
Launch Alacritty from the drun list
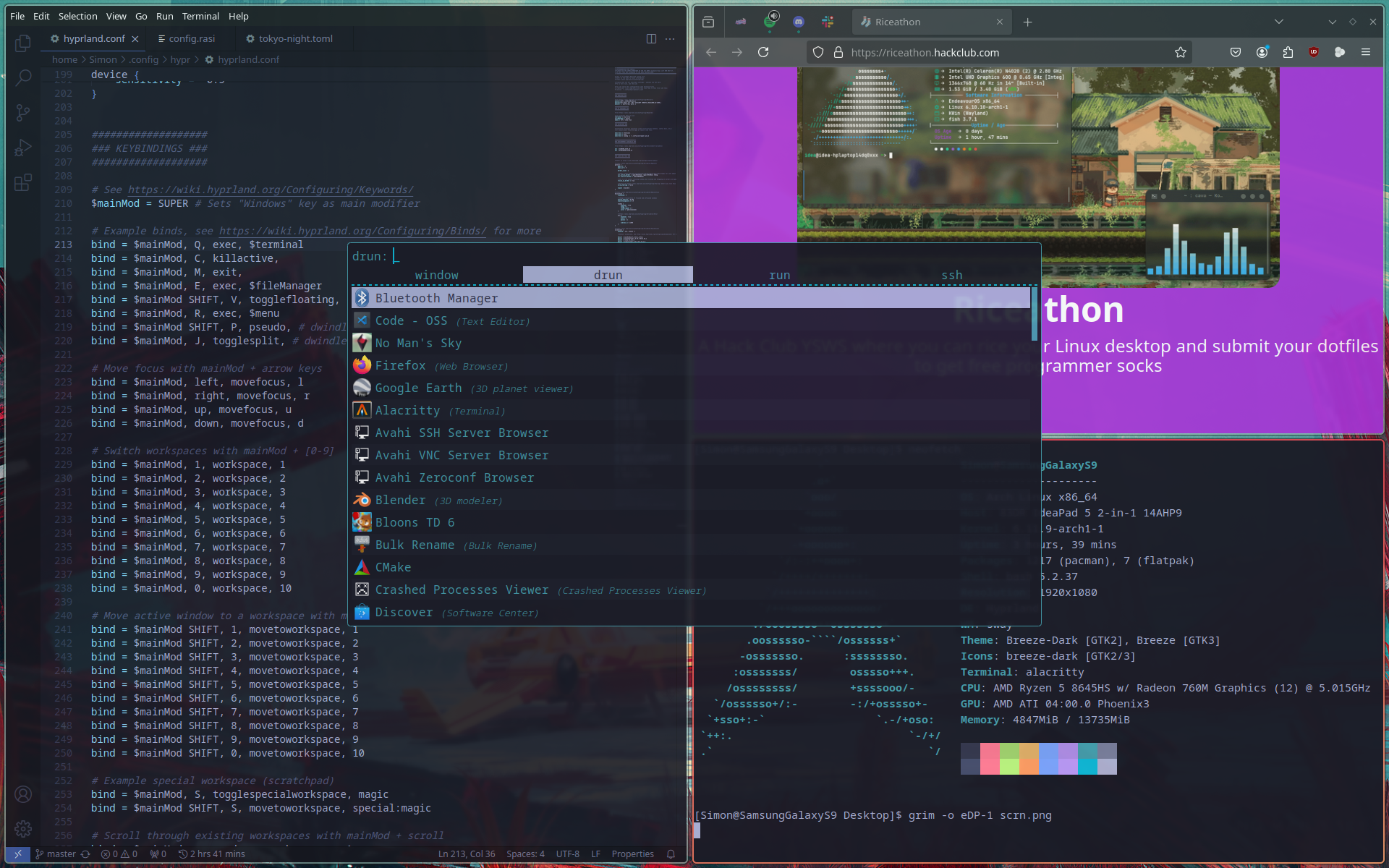click(407, 410)
